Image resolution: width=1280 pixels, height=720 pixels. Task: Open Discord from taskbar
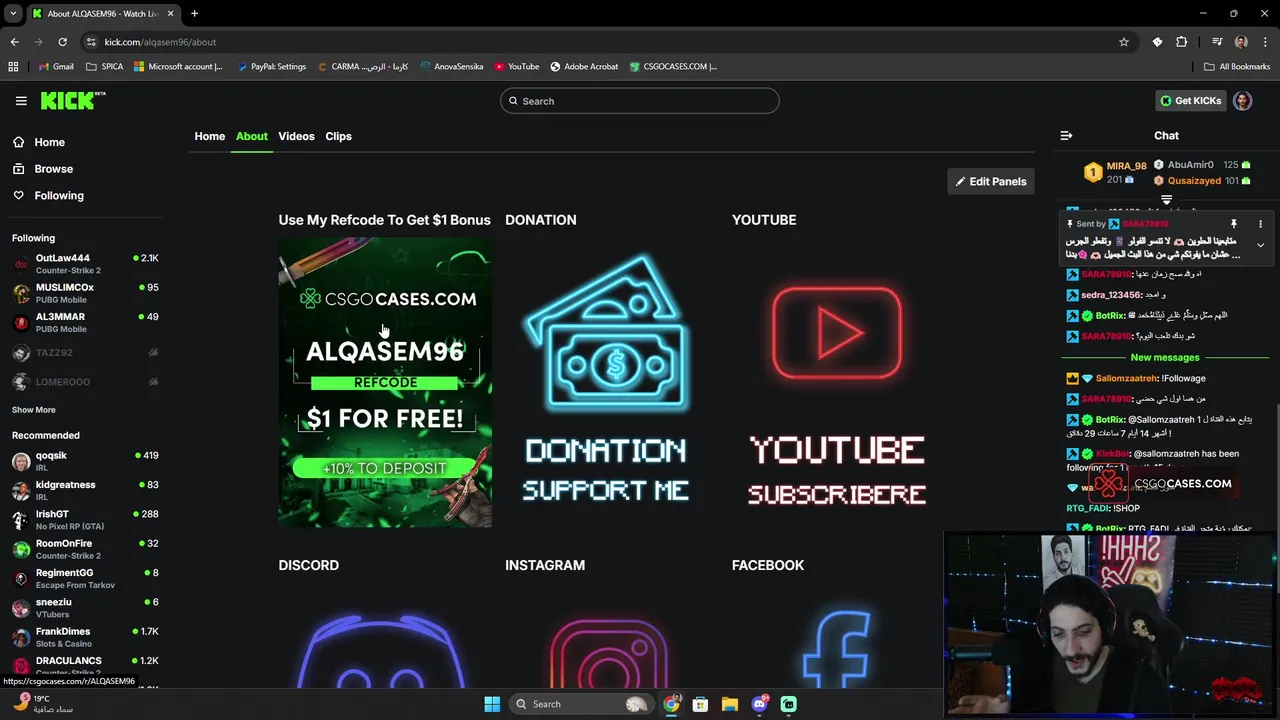click(759, 704)
